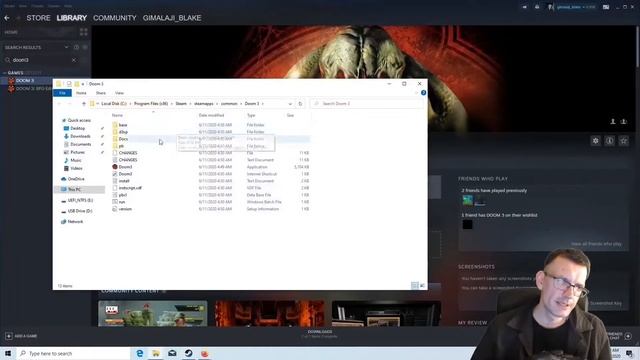This screenshot has width=640, height=360.
Task: Click the search field containing doom3
Action: click(x=41, y=60)
